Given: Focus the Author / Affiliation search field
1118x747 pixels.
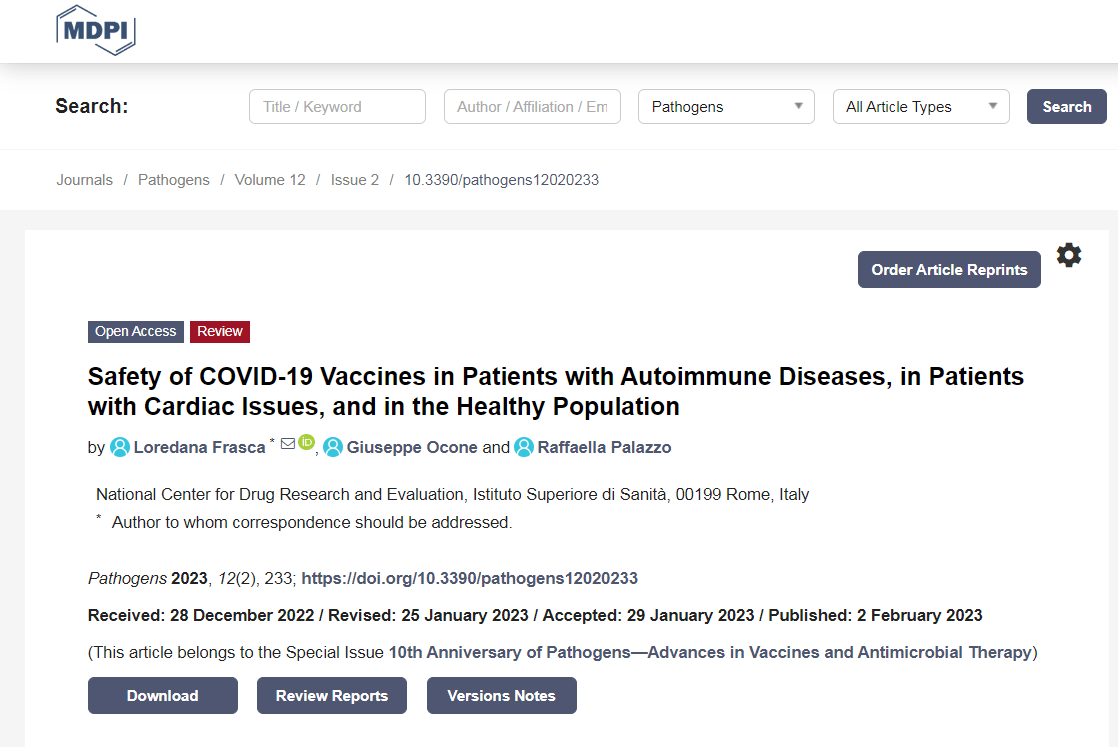Looking at the screenshot, I should coord(532,107).
